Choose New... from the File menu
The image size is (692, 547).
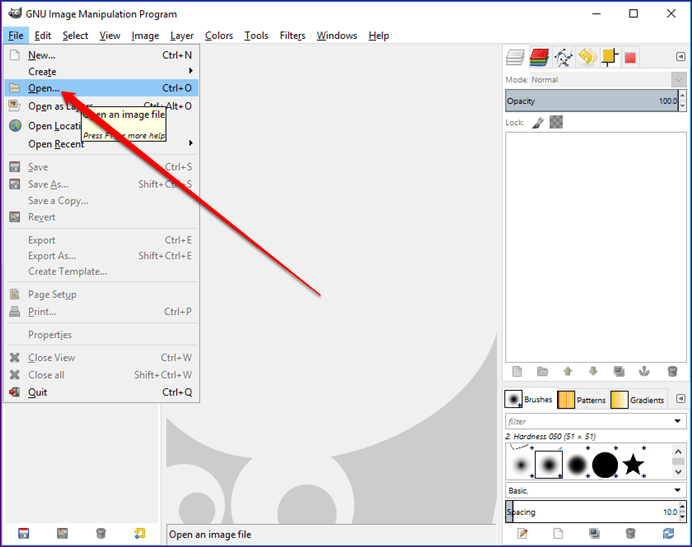(101, 55)
